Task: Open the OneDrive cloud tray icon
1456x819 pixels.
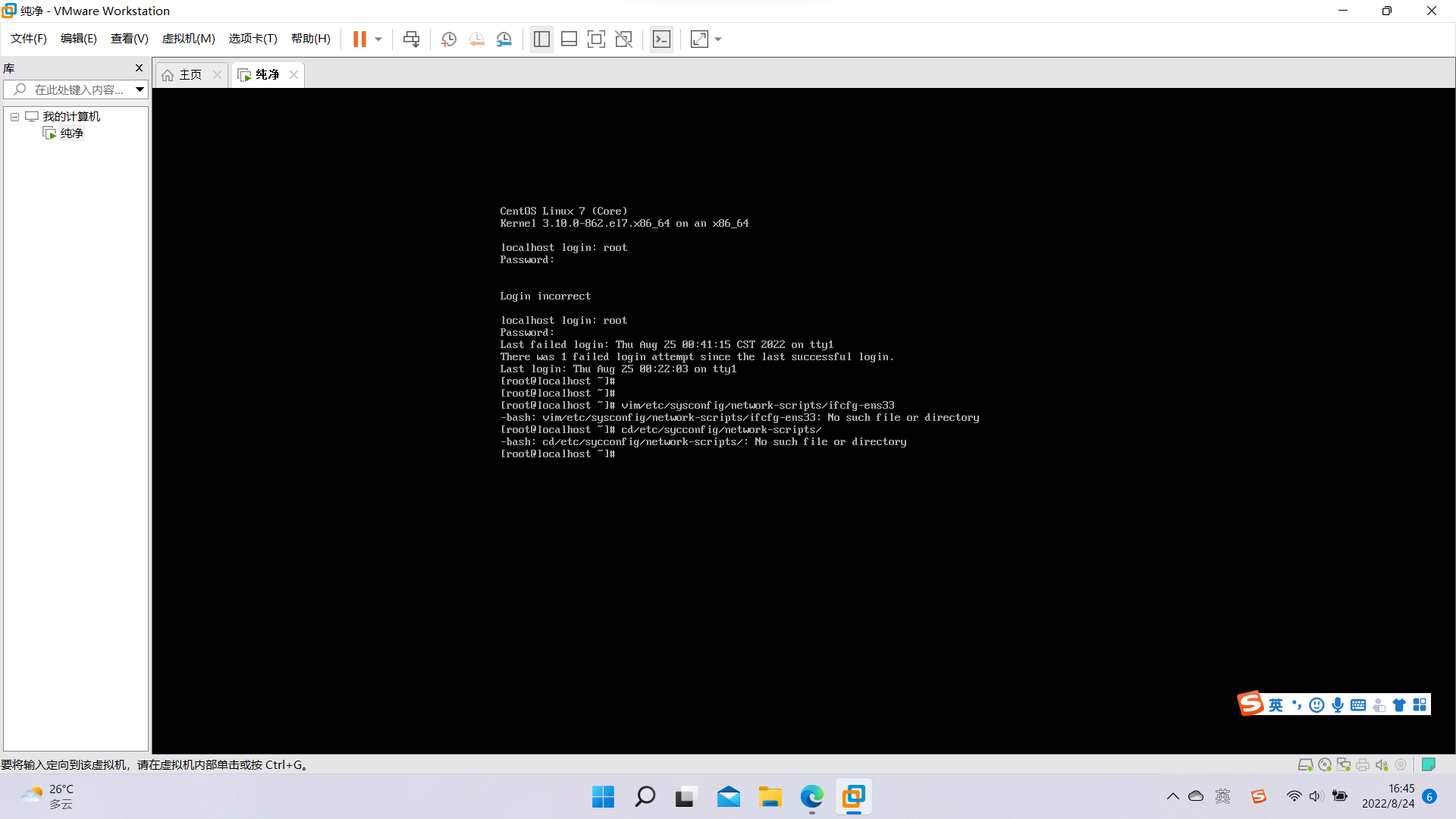Action: [x=1196, y=796]
